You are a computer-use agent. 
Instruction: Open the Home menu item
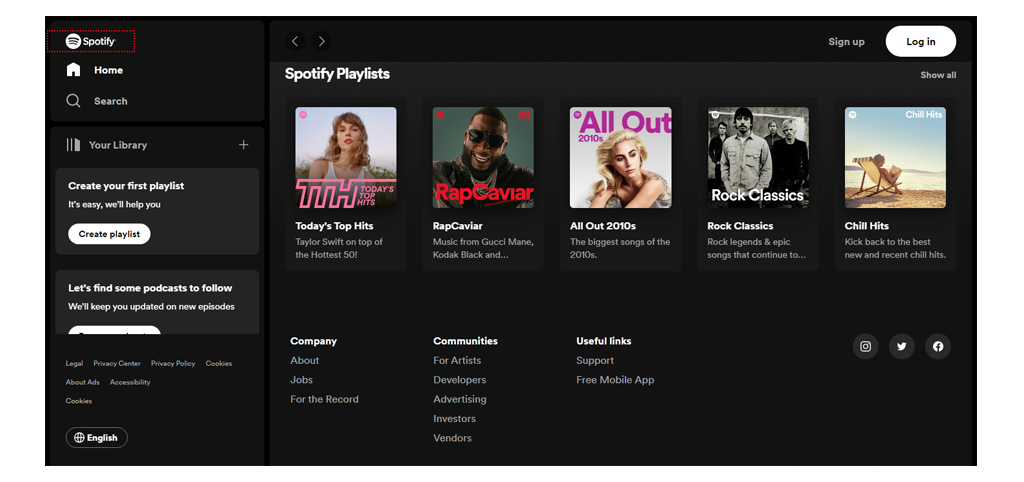point(108,70)
